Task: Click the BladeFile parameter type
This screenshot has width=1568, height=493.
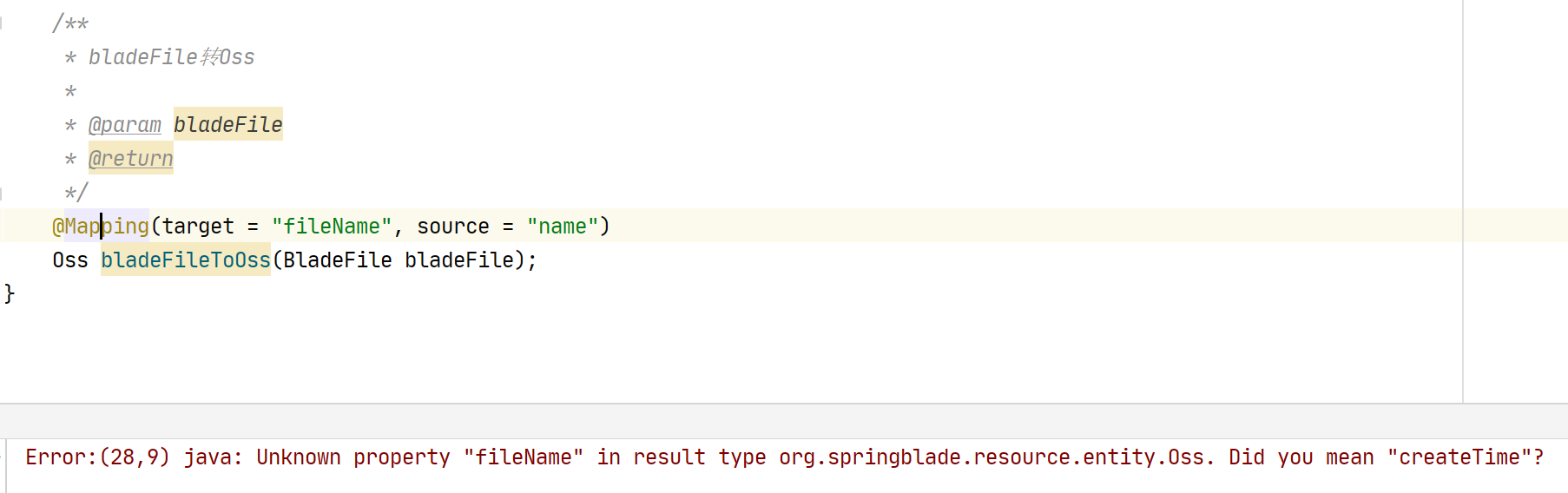Action: pyautogui.click(x=338, y=260)
